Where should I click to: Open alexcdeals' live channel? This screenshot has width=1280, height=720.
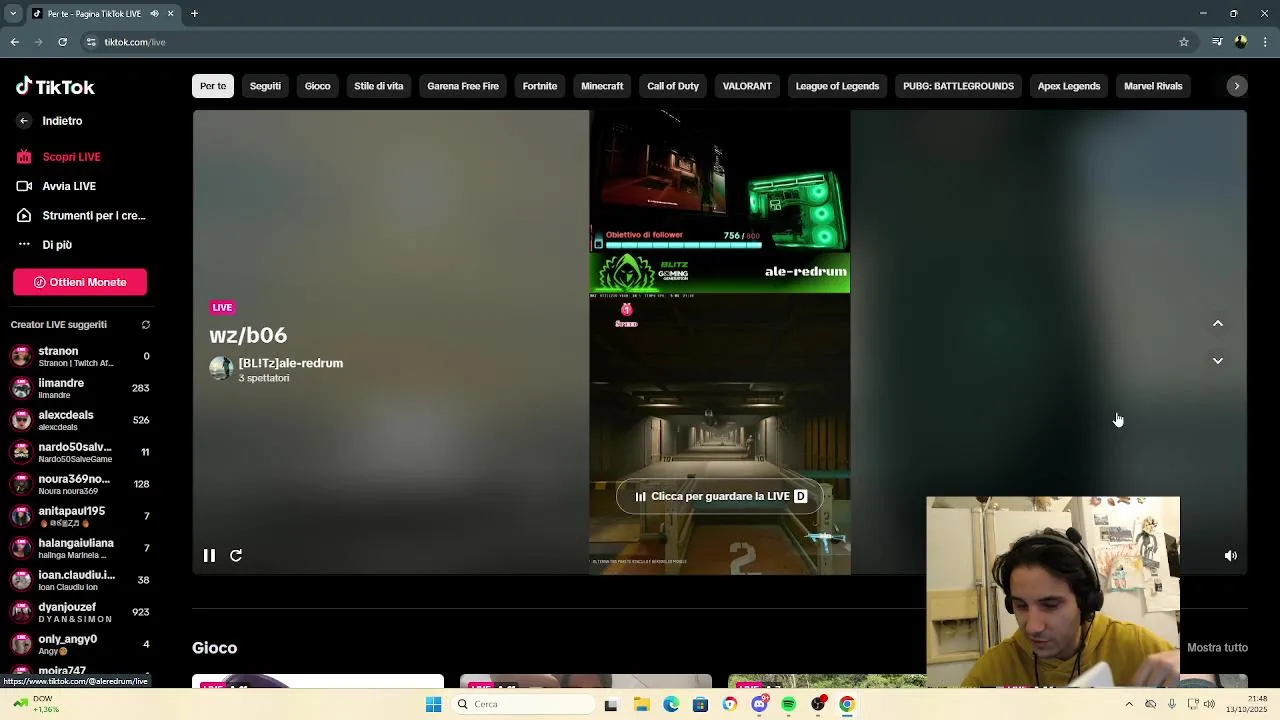80,420
